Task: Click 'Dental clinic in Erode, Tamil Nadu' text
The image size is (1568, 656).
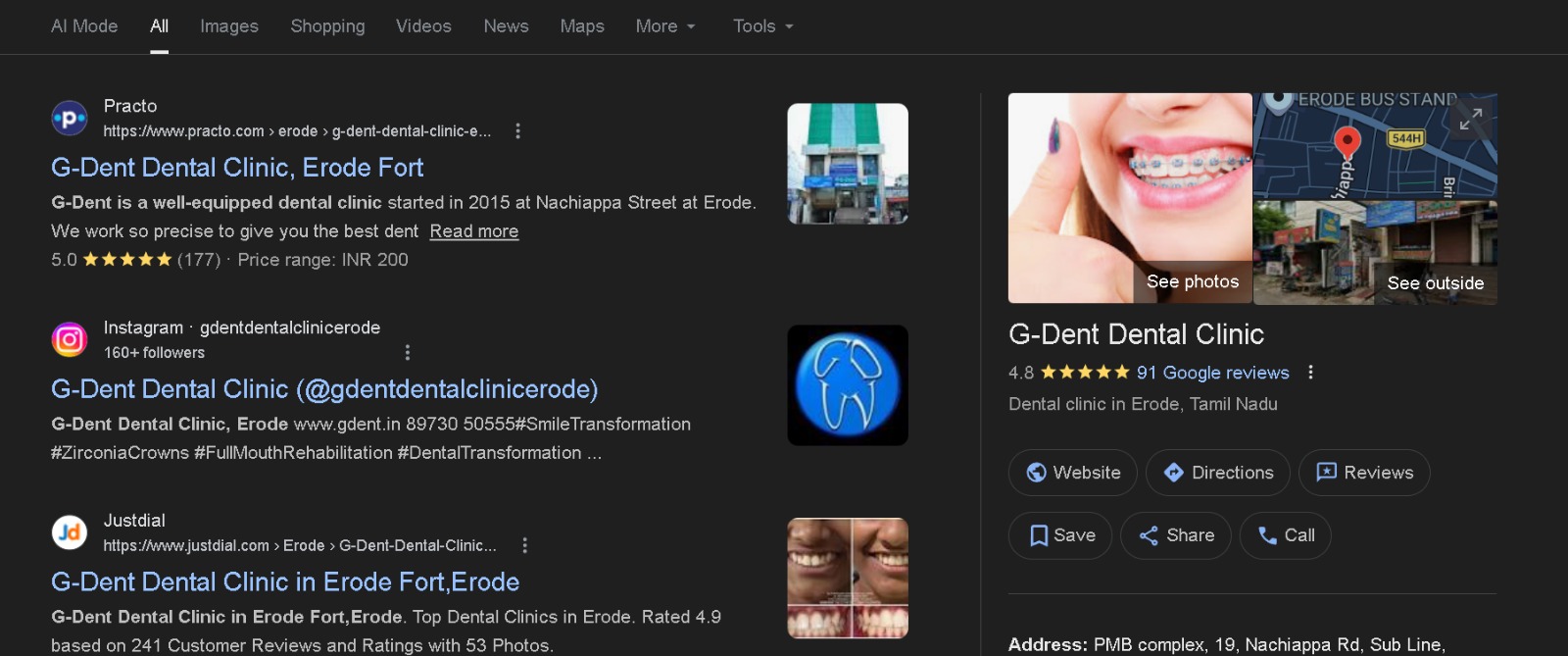Action: coord(1143,404)
